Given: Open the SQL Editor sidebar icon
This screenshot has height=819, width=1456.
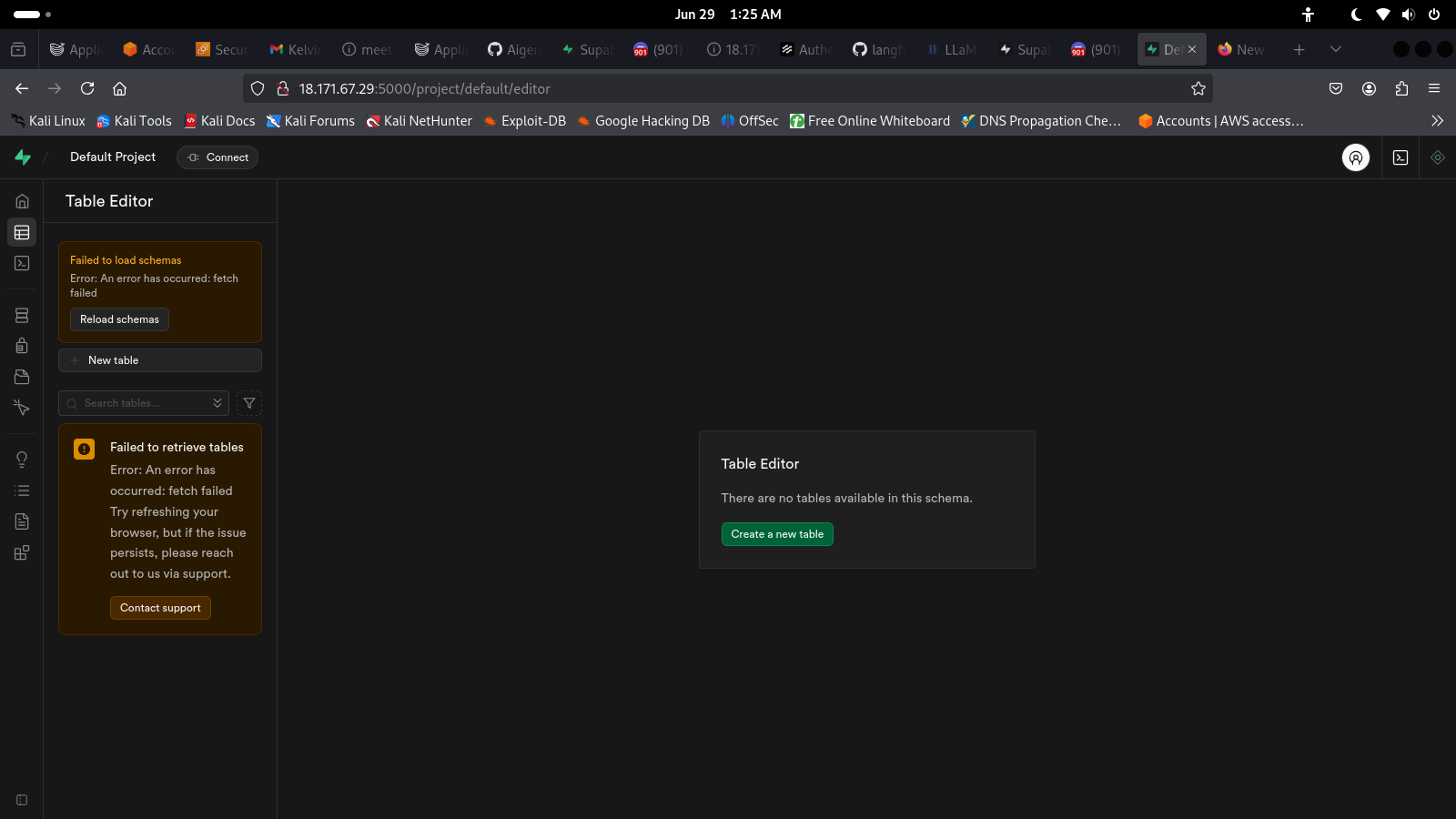Looking at the screenshot, I should click(22, 263).
